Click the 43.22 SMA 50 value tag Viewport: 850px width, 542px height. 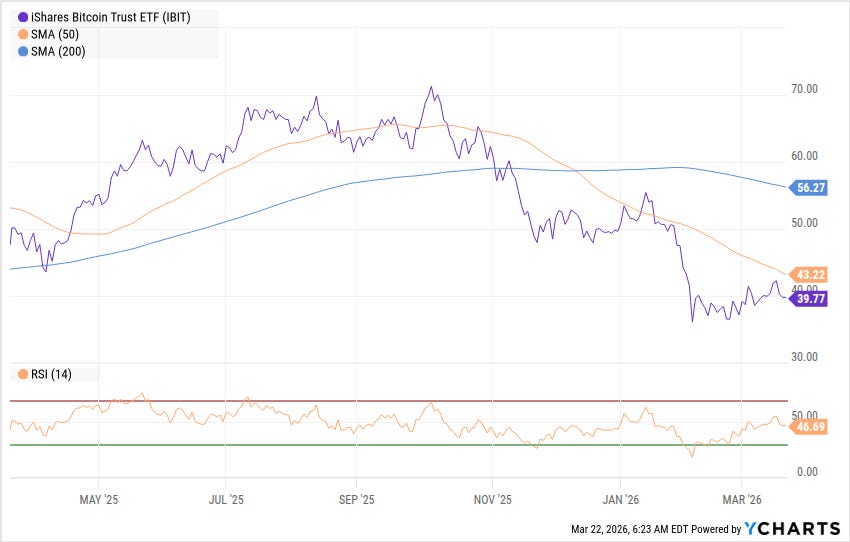(x=807, y=275)
